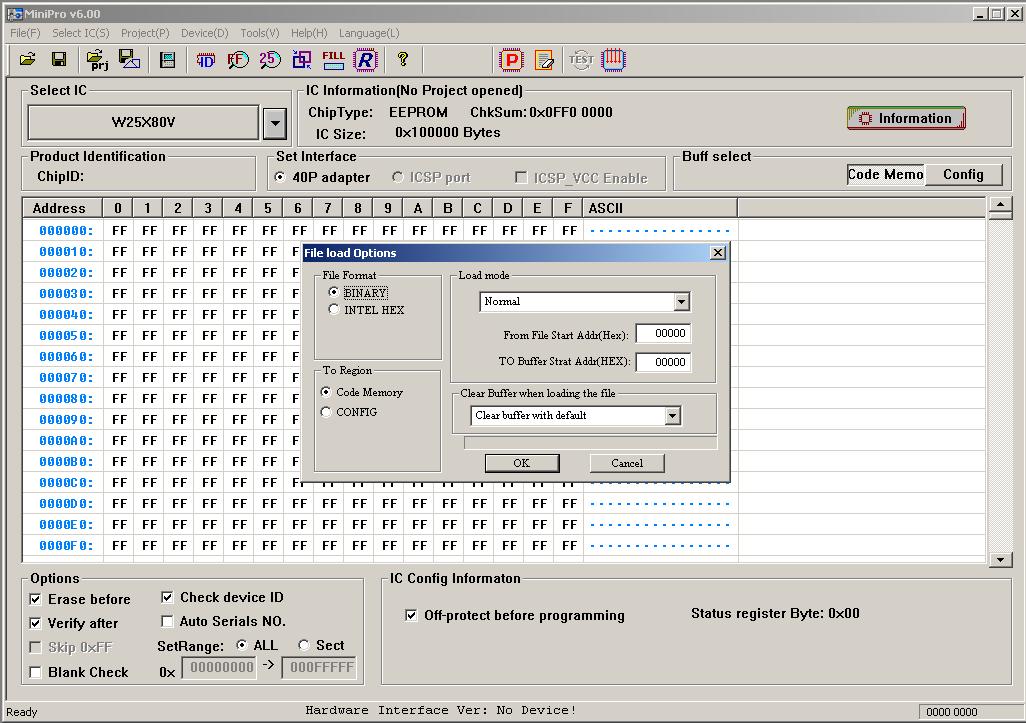Click the red-pins chip toolbar icon
Screen dimensions: 1026x723
point(613,60)
